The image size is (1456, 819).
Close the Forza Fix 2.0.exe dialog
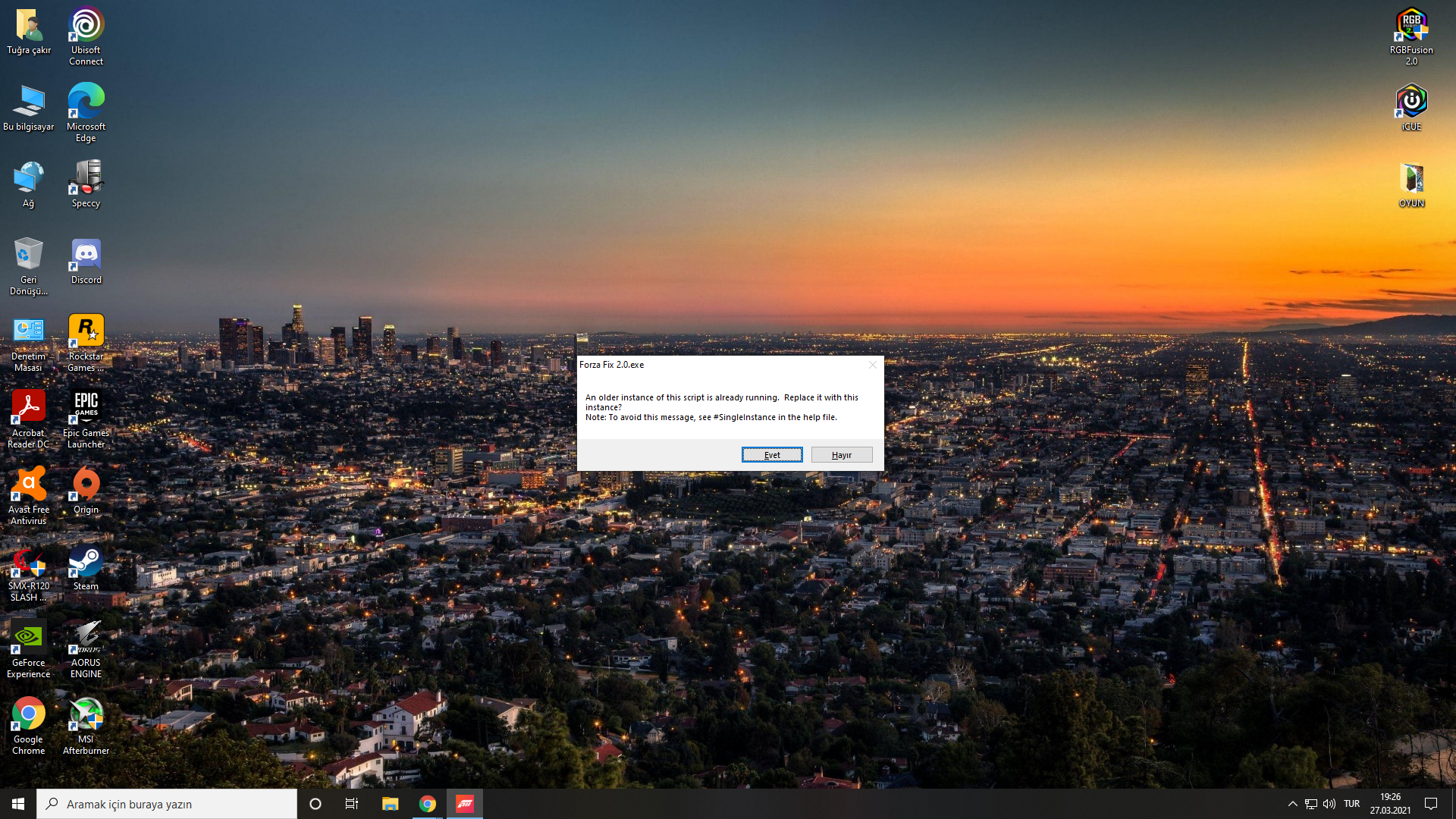[x=872, y=365]
